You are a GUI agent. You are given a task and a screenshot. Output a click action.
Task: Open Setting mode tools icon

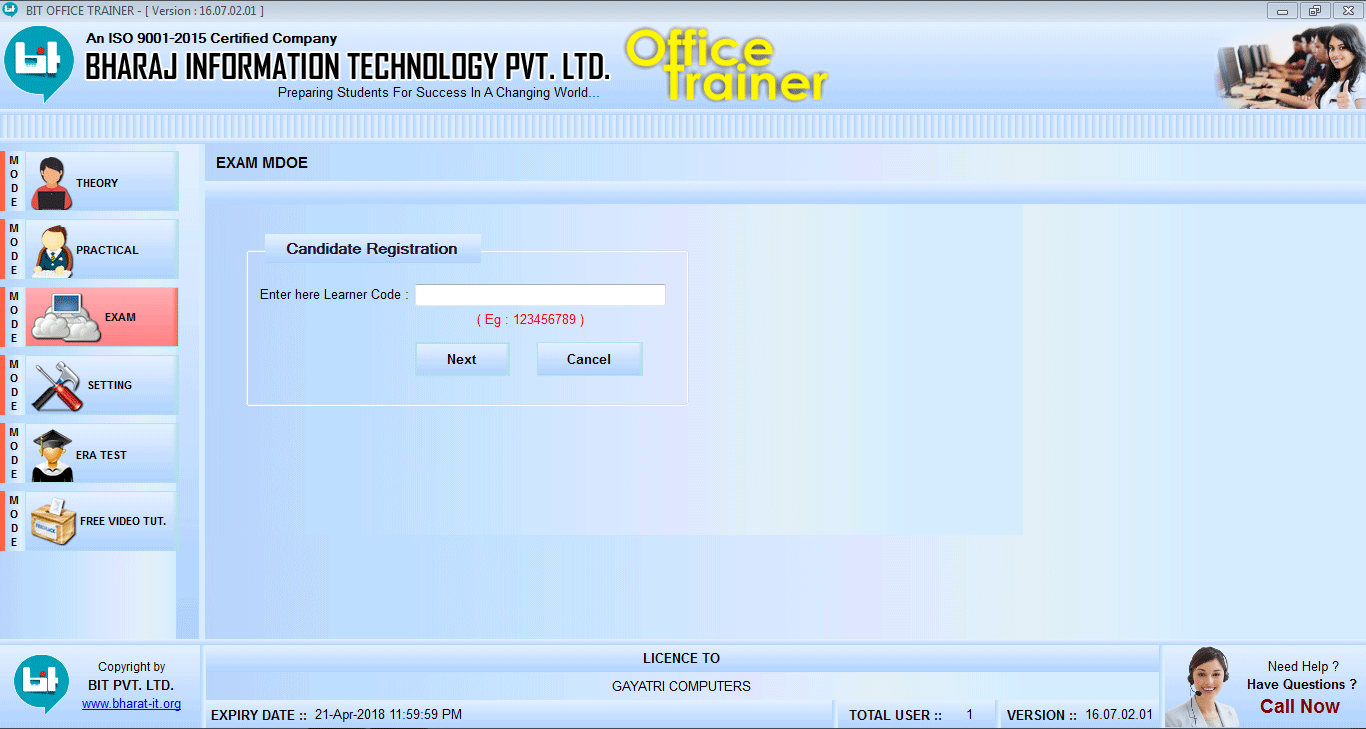coord(57,386)
